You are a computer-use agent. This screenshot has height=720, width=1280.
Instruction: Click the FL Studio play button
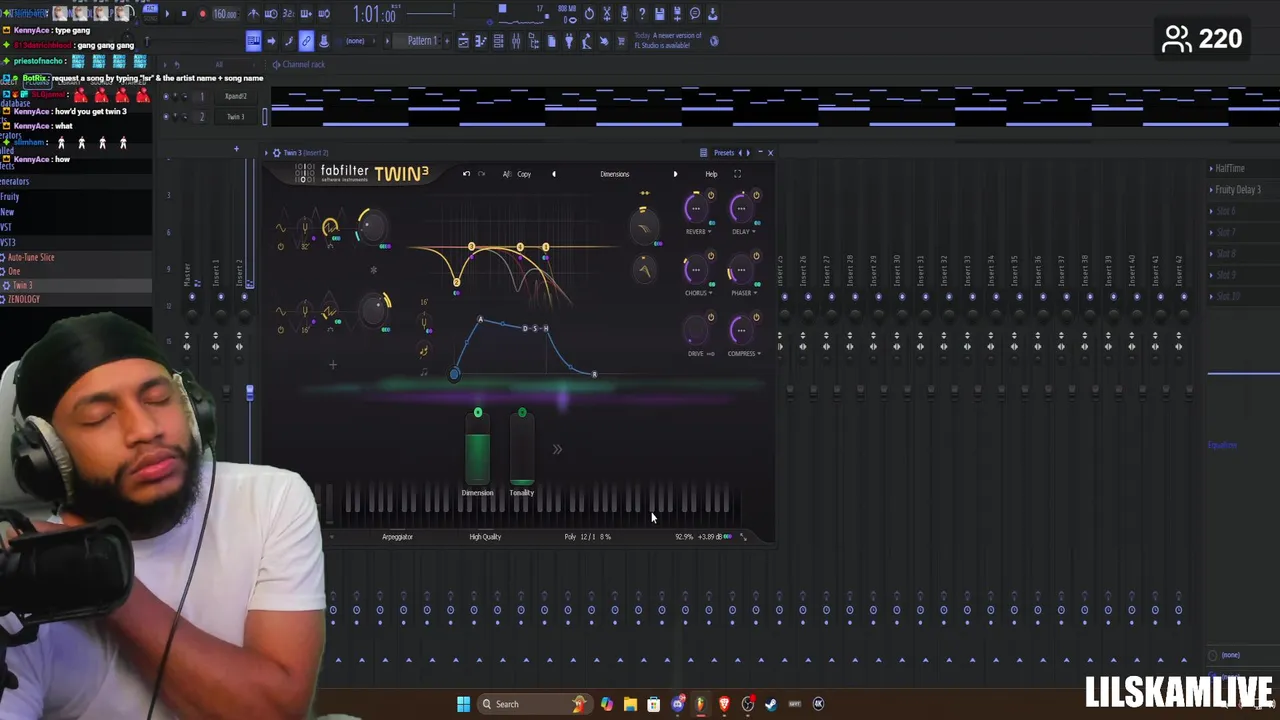click(166, 14)
